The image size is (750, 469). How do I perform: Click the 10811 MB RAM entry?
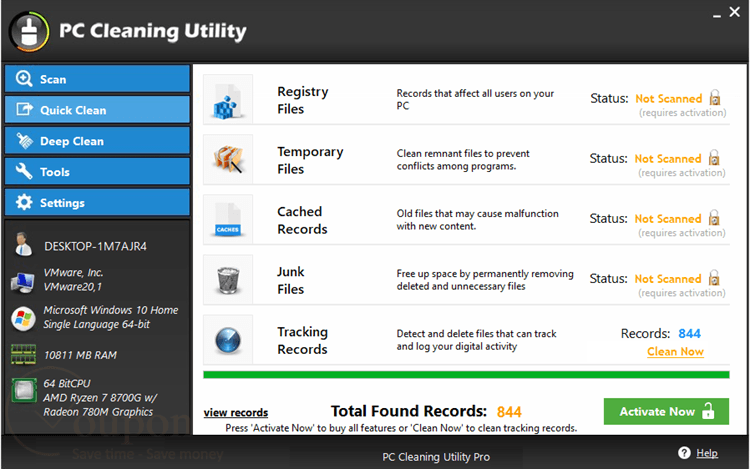pyautogui.click(x=80, y=355)
